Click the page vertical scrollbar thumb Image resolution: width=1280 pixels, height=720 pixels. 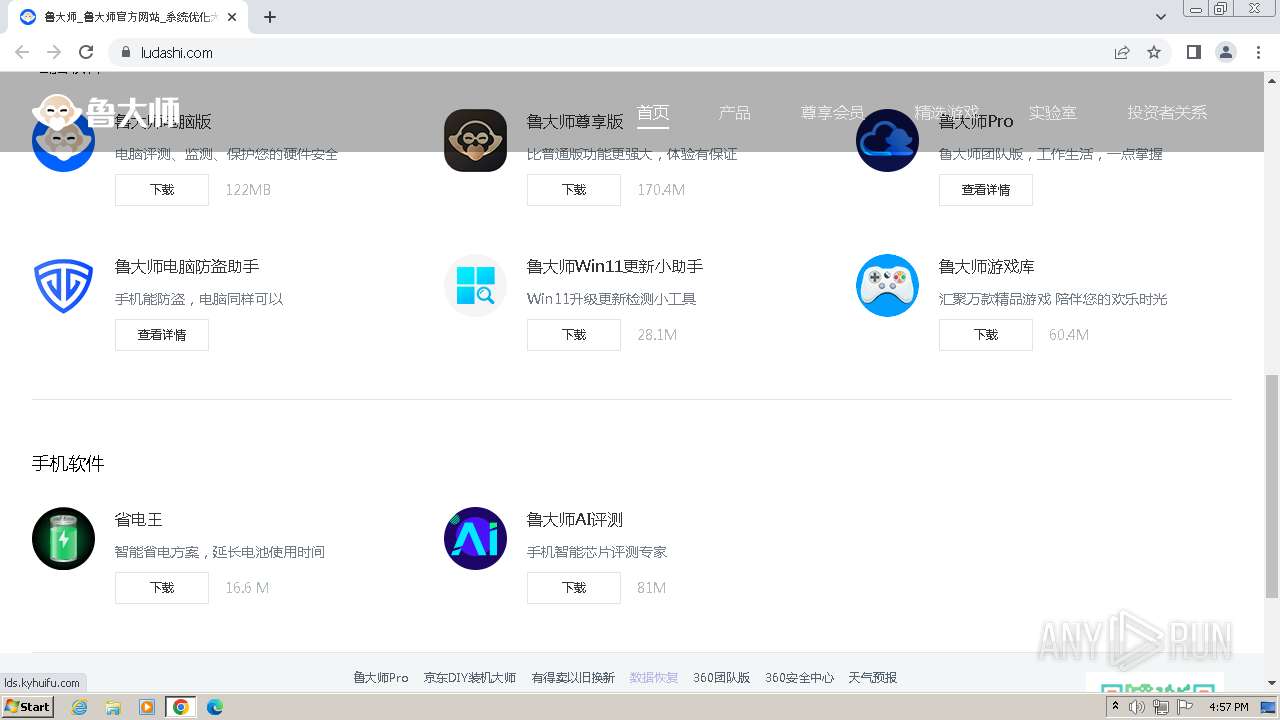1271,486
